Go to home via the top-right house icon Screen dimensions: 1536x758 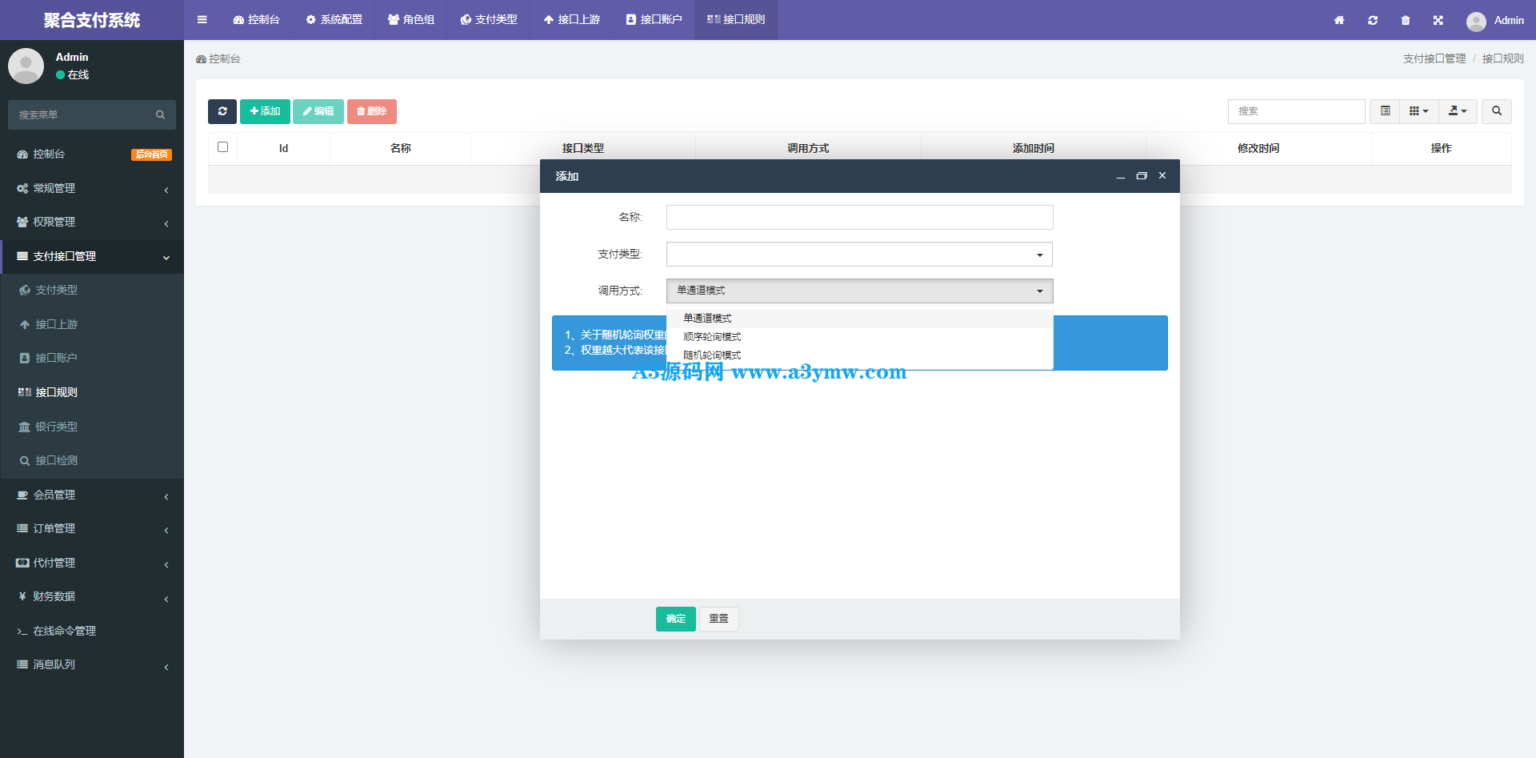(x=1339, y=20)
